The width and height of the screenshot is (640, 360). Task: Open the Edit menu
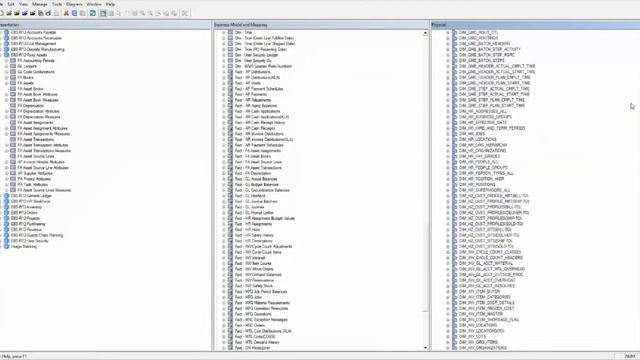pyautogui.click(x=11, y=4)
